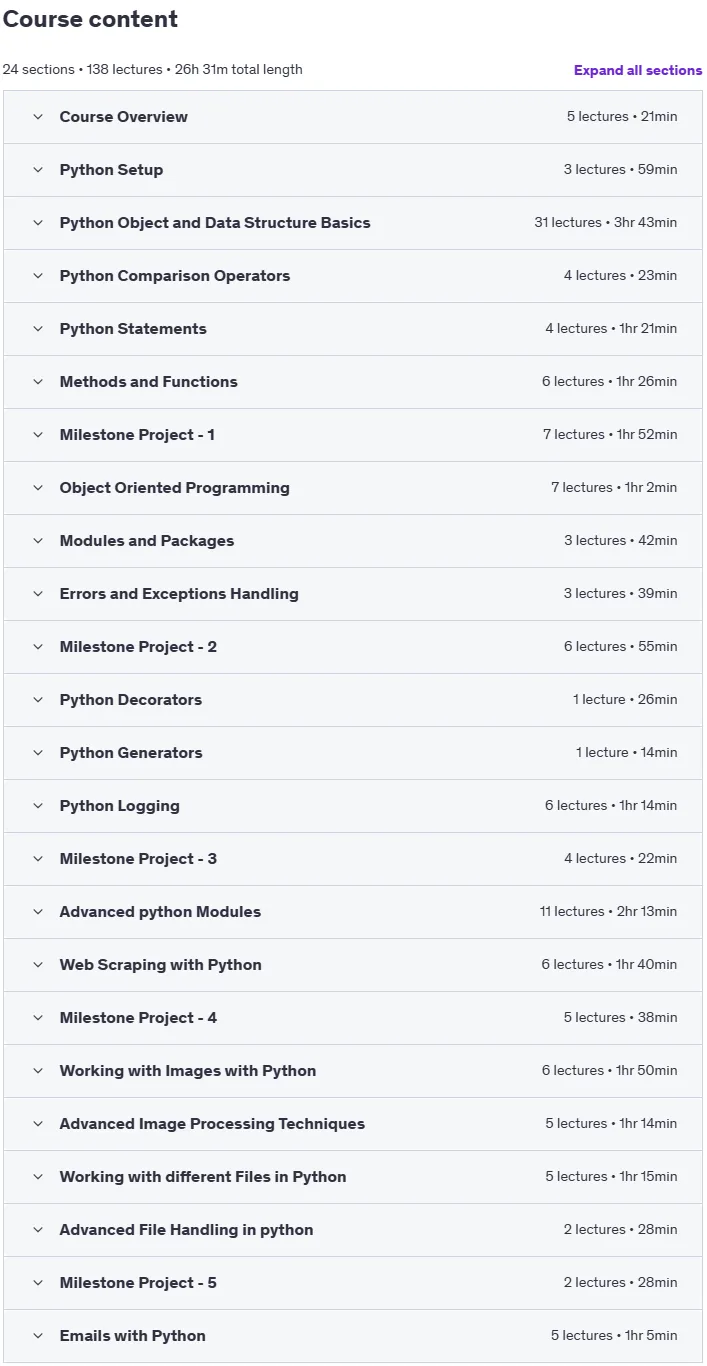
Task: Select the Python Generators section title
Action: (131, 753)
